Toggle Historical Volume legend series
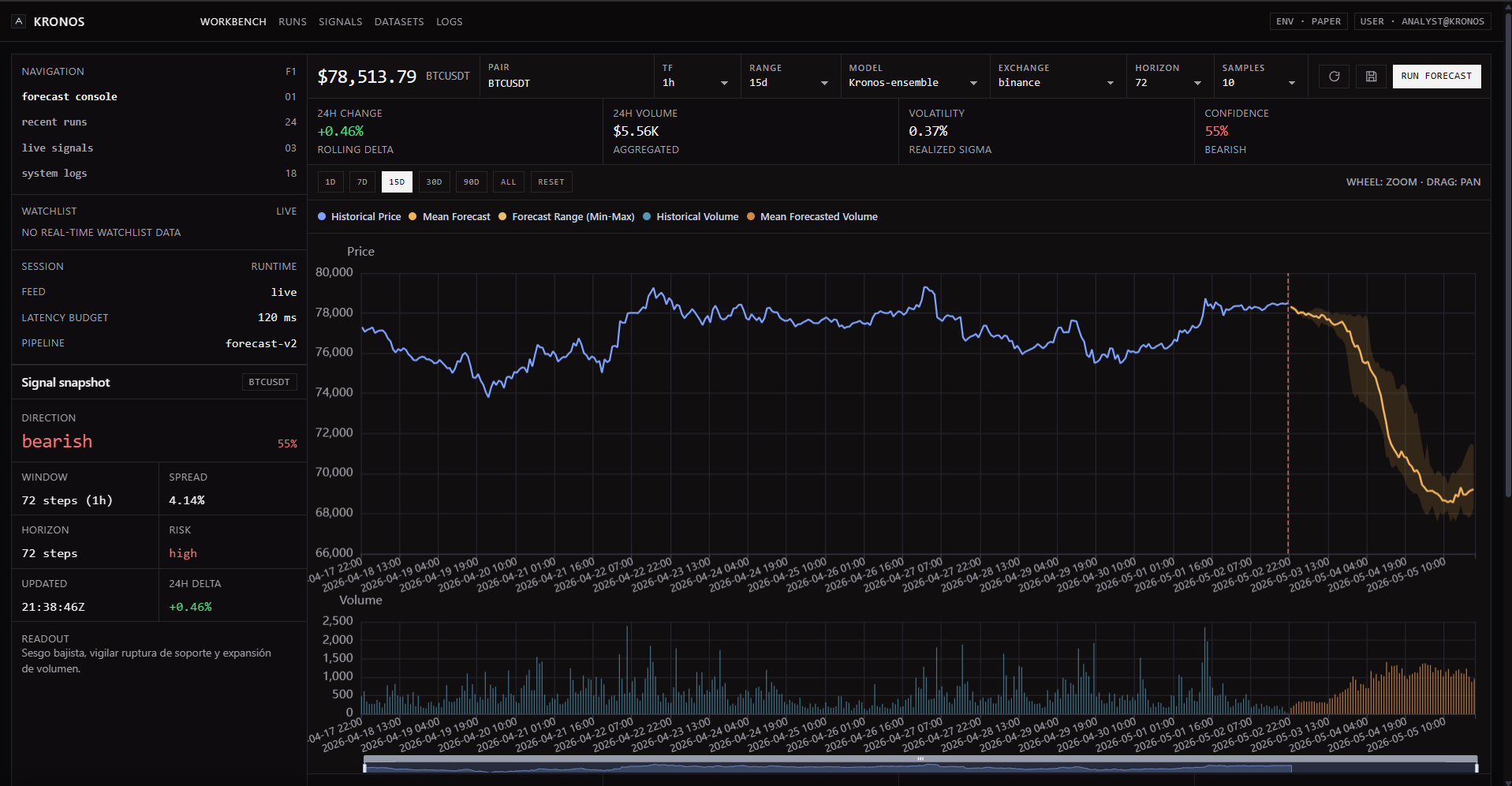Screen dimensions: 1512x786 690,217
